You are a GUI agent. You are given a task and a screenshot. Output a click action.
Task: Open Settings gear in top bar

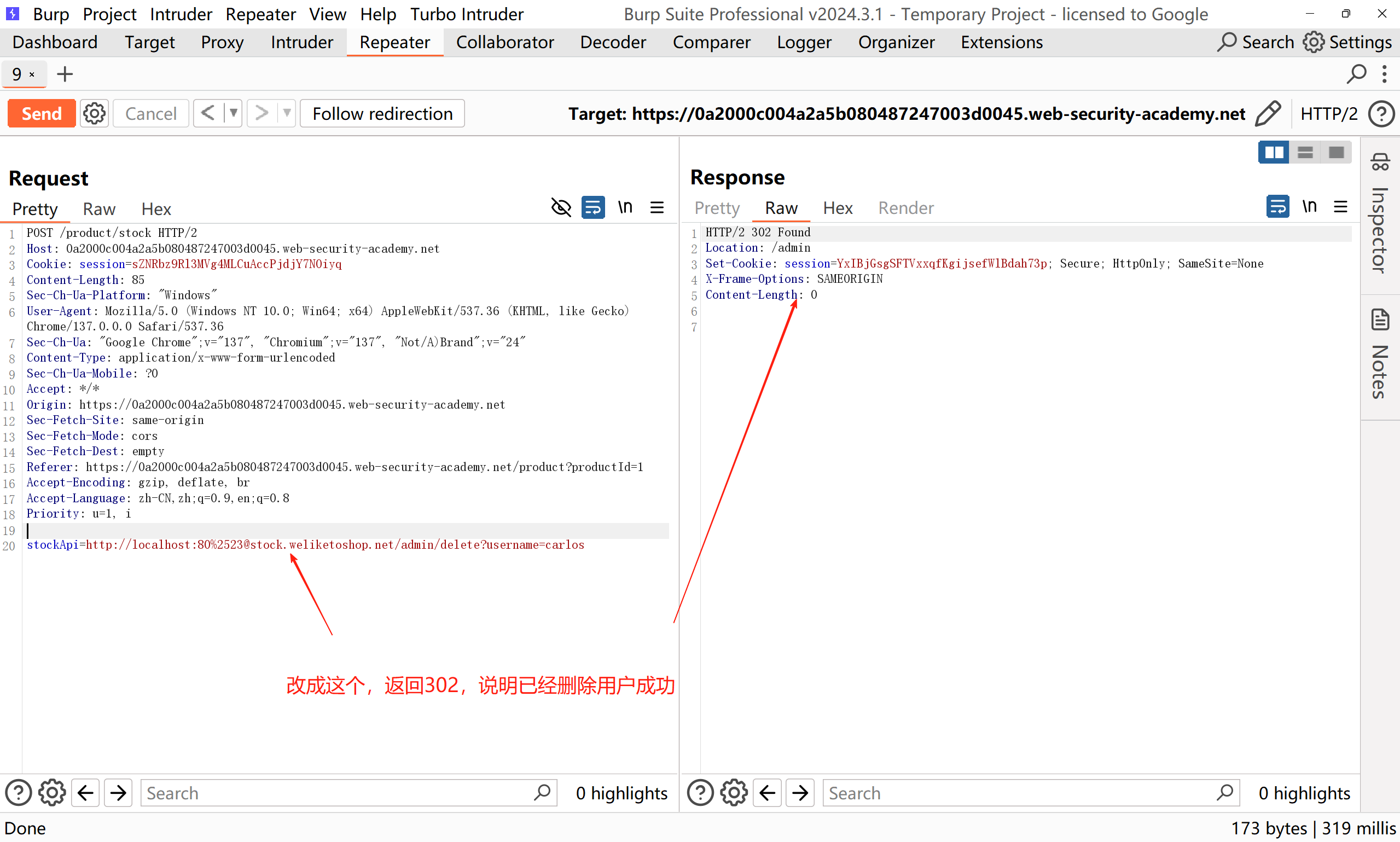click(1347, 43)
